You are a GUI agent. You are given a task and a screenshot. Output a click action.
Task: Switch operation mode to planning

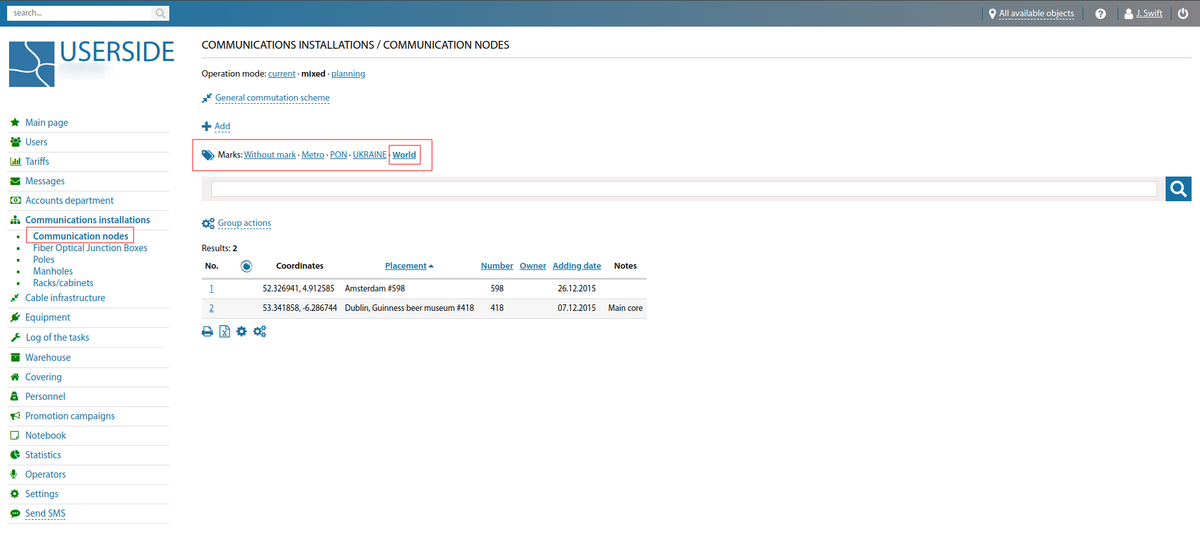click(348, 74)
